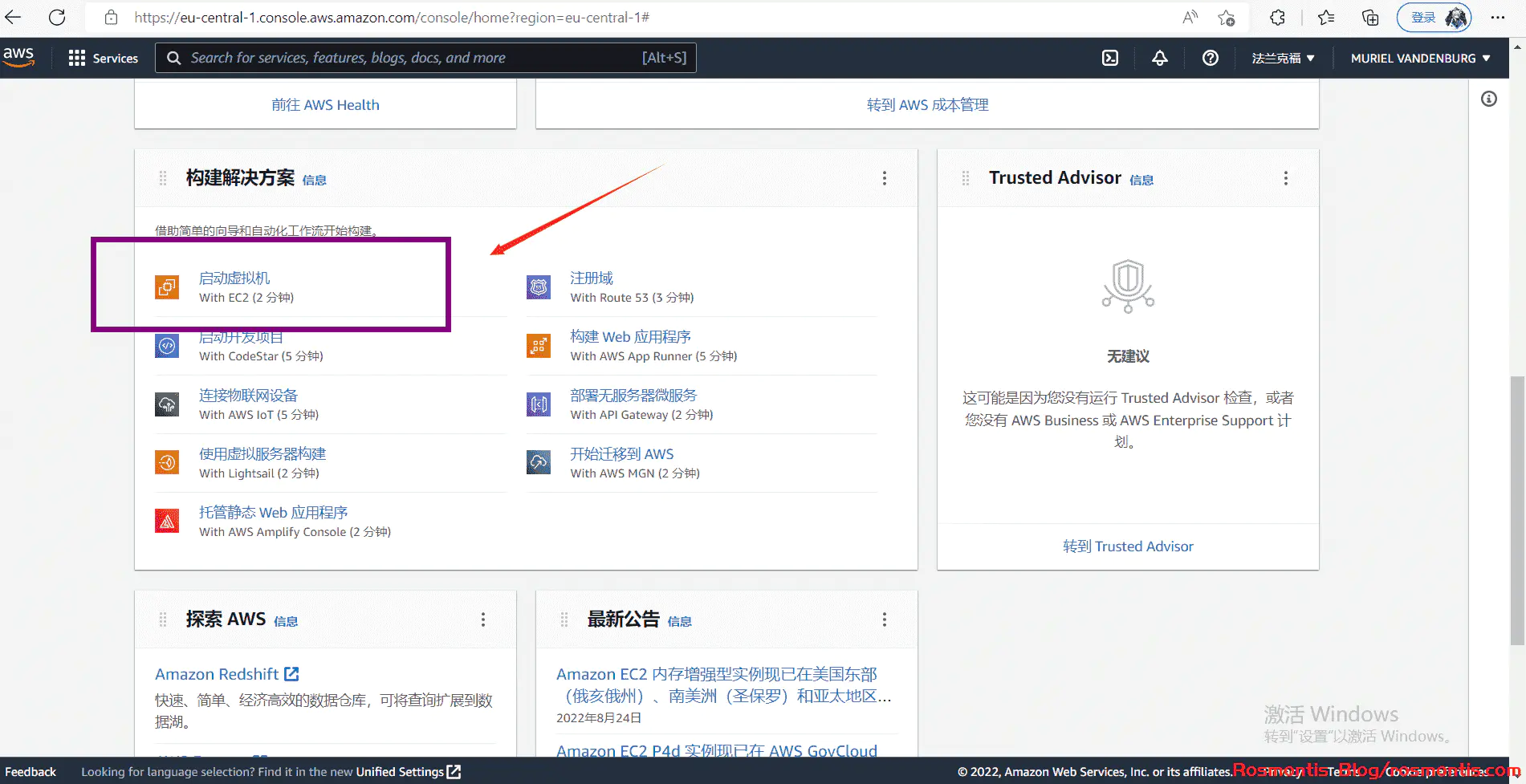Click the AWS Amplify red icon
The width and height of the screenshot is (1526, 784).
tap(167, 522)
